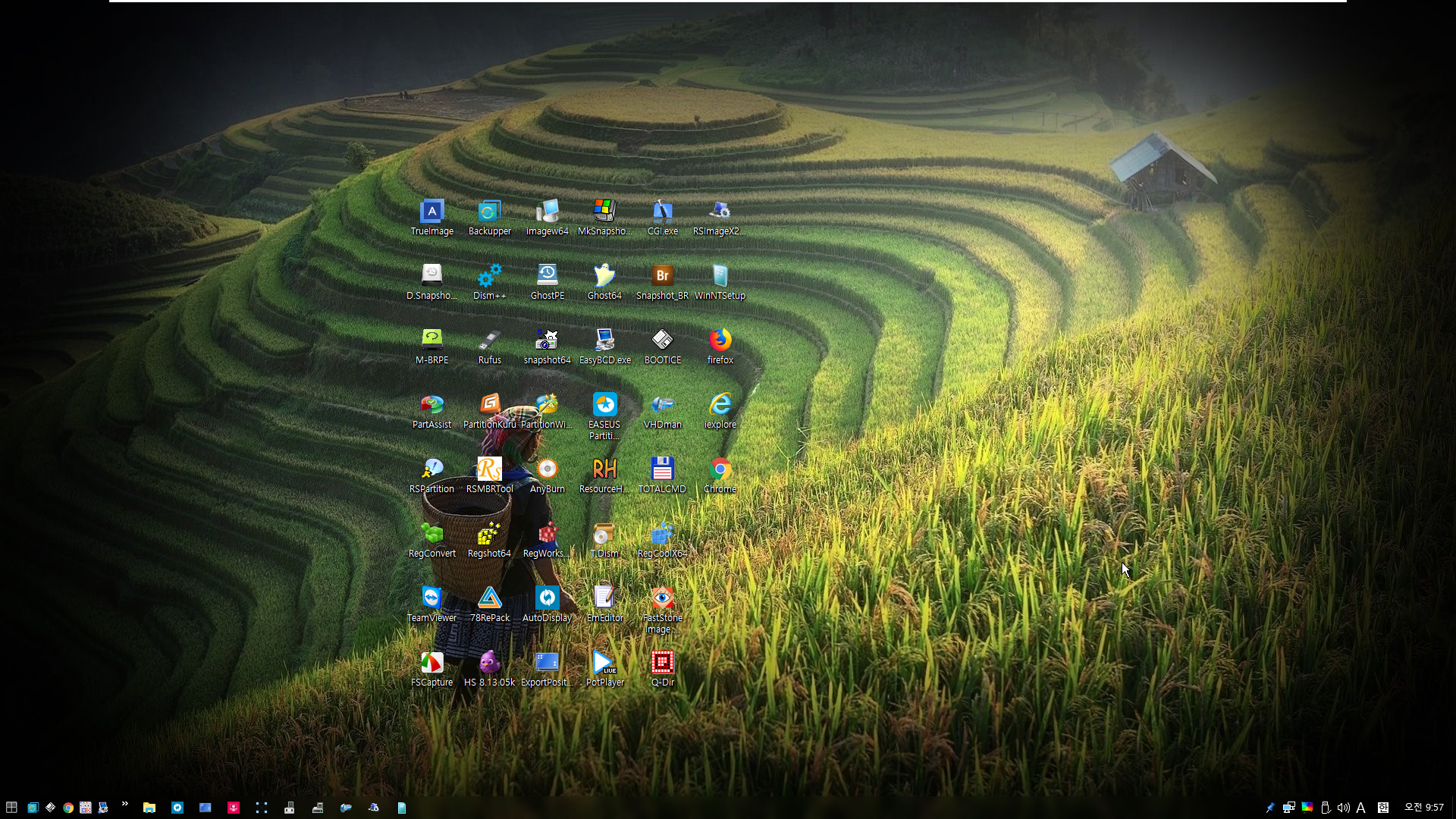Select the RegConvert desktop icon
Viewport: 1456px width, 819px height.
pos(431,540)
